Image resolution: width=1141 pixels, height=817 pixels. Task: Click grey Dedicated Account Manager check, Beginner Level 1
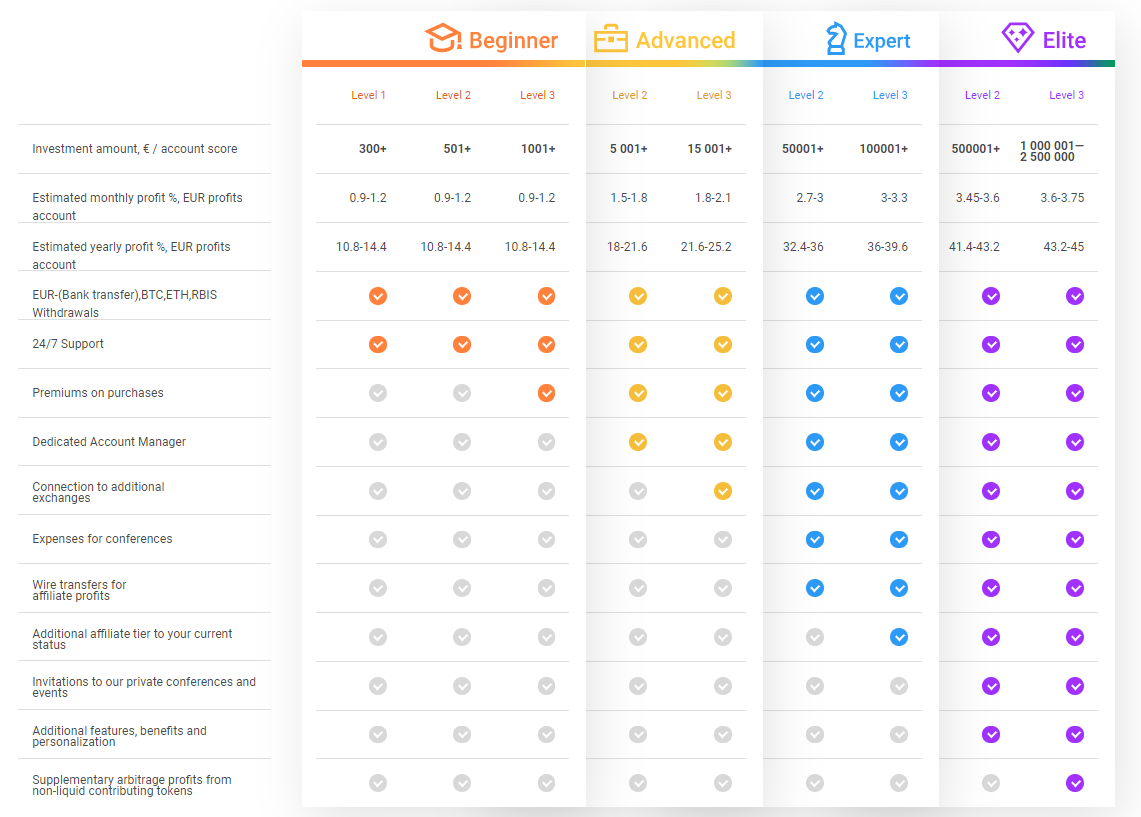pos(378,442)
